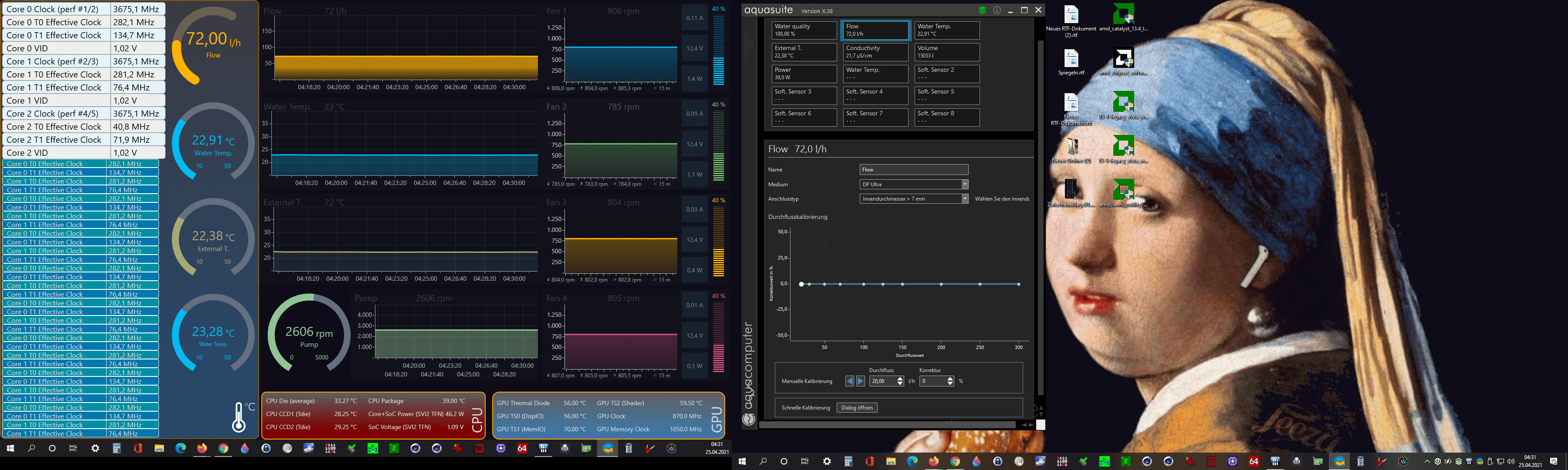Click aquasuite vertical scrollbar
This screenshot has height=470, width=1568.
point(1040,218)
